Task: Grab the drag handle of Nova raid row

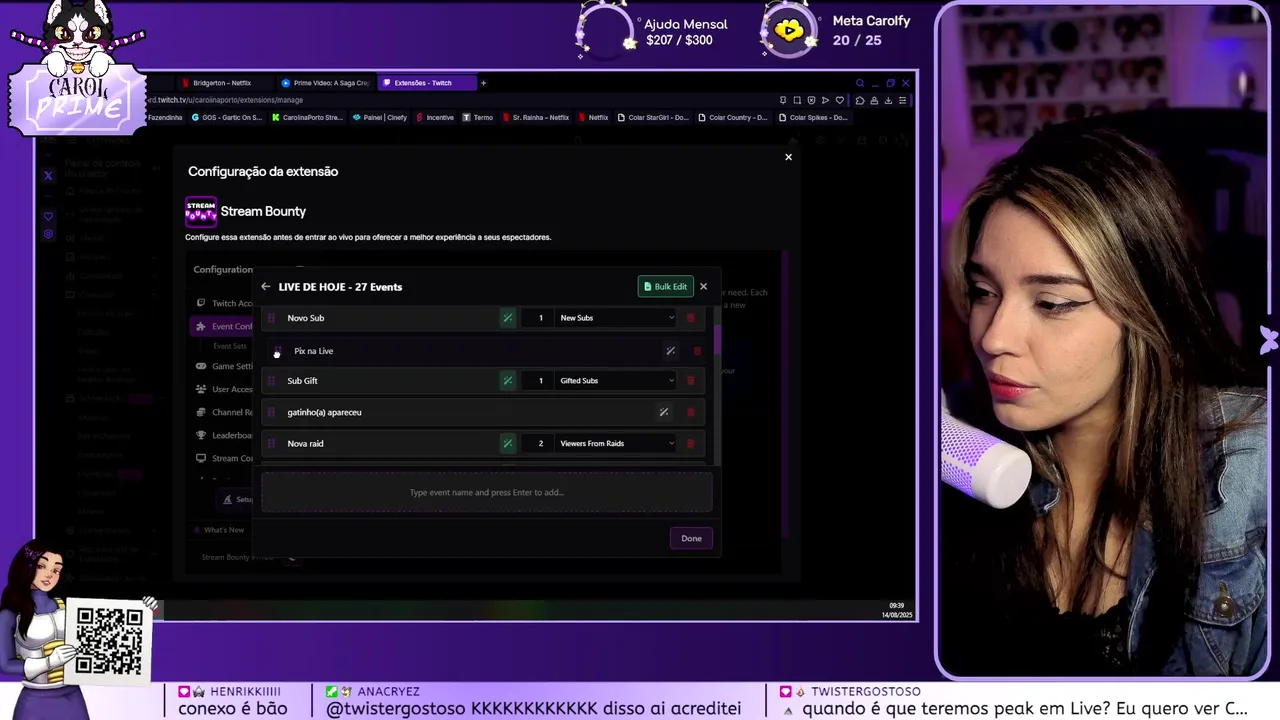Action: coord(271,444)
